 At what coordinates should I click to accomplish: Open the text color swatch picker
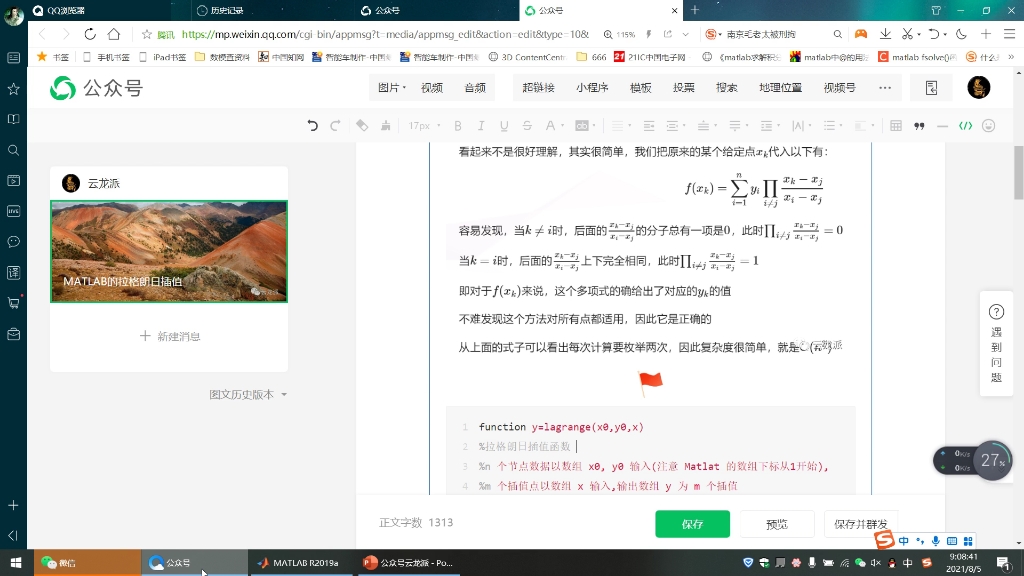coord(549,125)
